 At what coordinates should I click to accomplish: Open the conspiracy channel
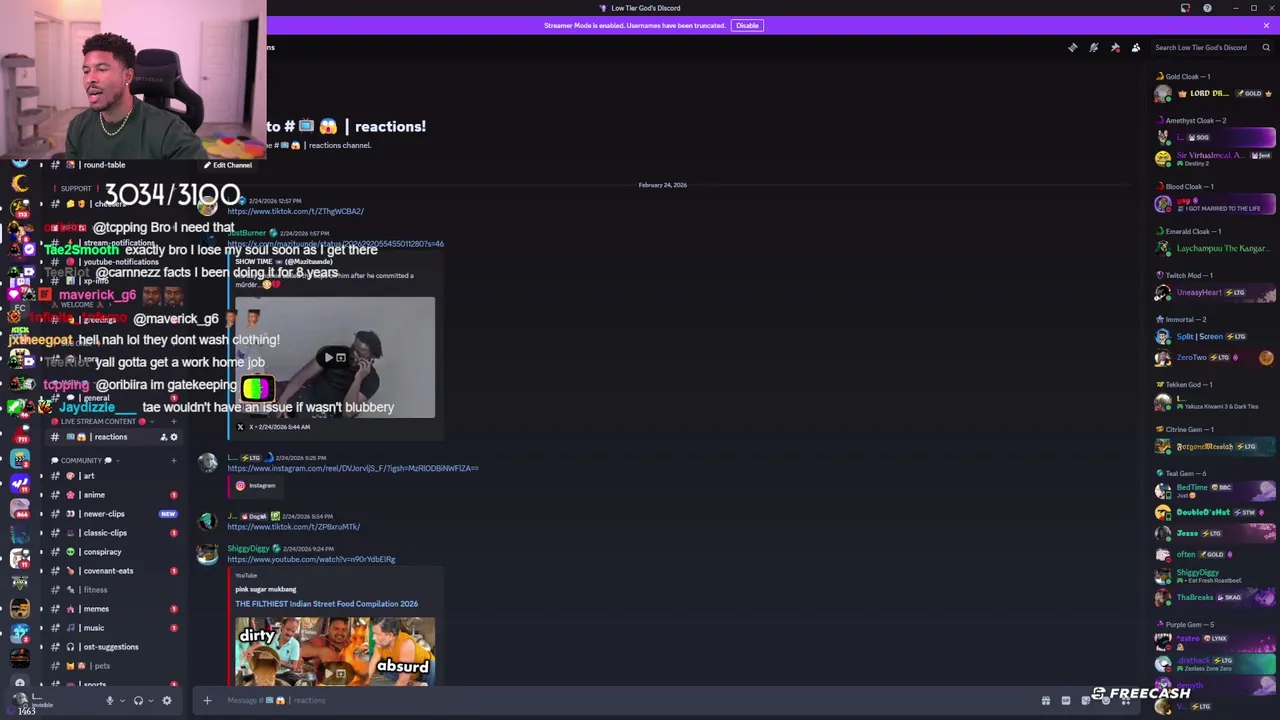pos(115,552)
